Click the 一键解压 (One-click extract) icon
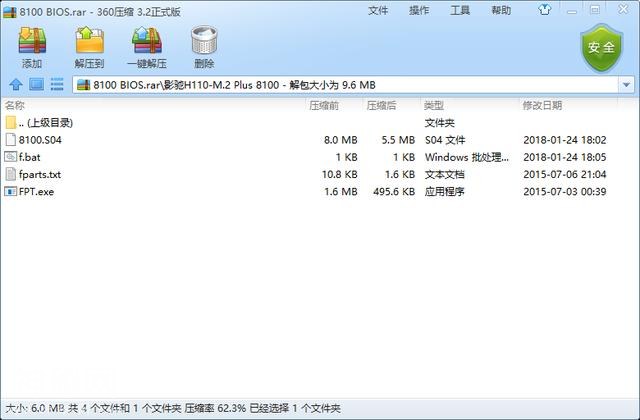Screen dimensions: 640x420 point(148,45)
